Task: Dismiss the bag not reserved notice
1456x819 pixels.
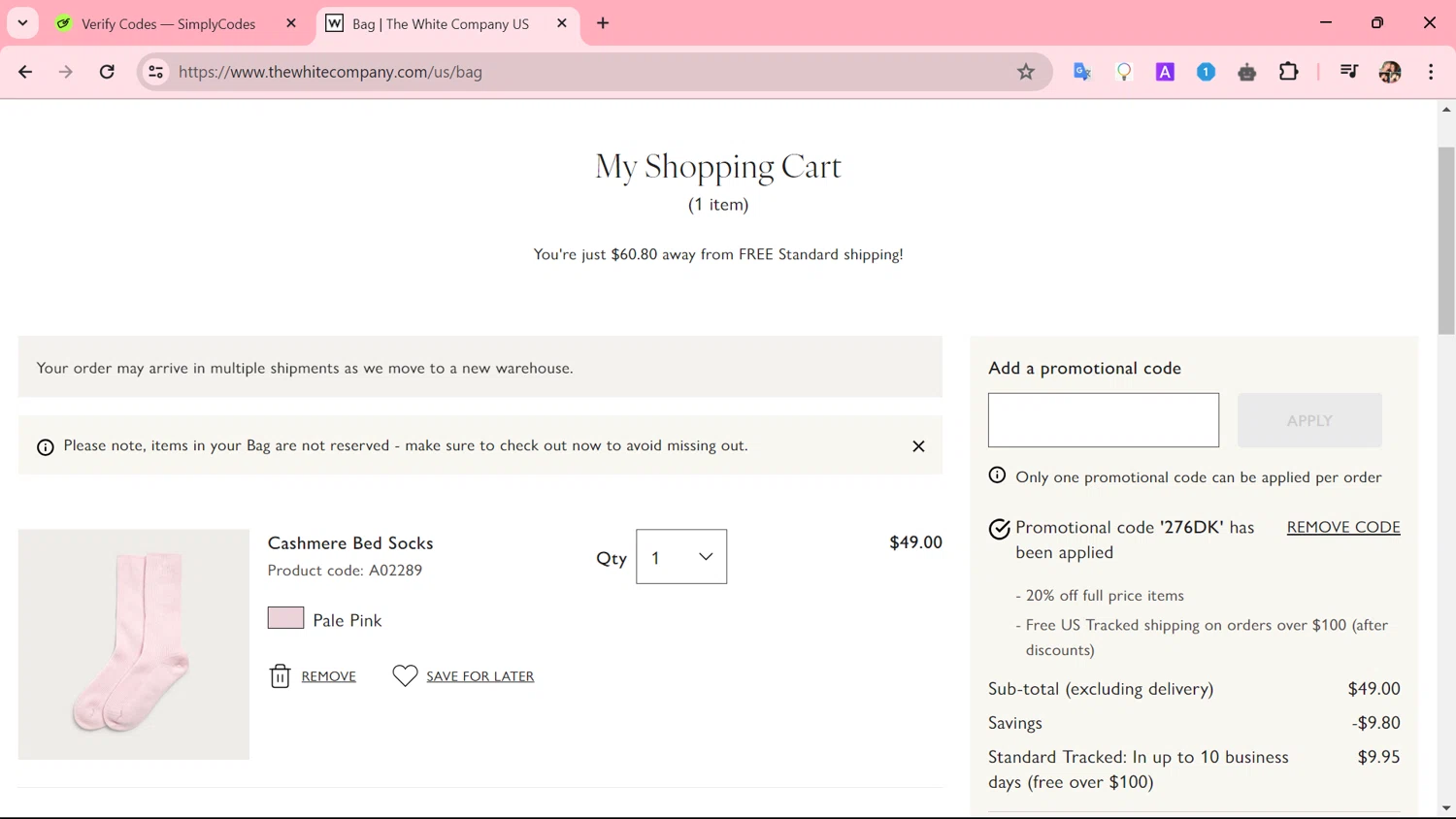Action: click(x=918, y=446)
